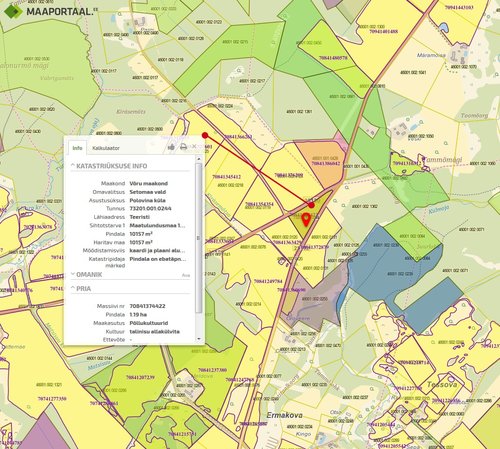Click the red dot at line's upper end
The image size is (500, 449).
205,135
